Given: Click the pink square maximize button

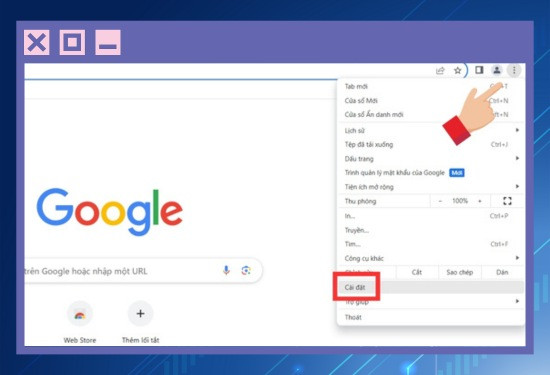Looking at the screenshot, I should point(72,43).
